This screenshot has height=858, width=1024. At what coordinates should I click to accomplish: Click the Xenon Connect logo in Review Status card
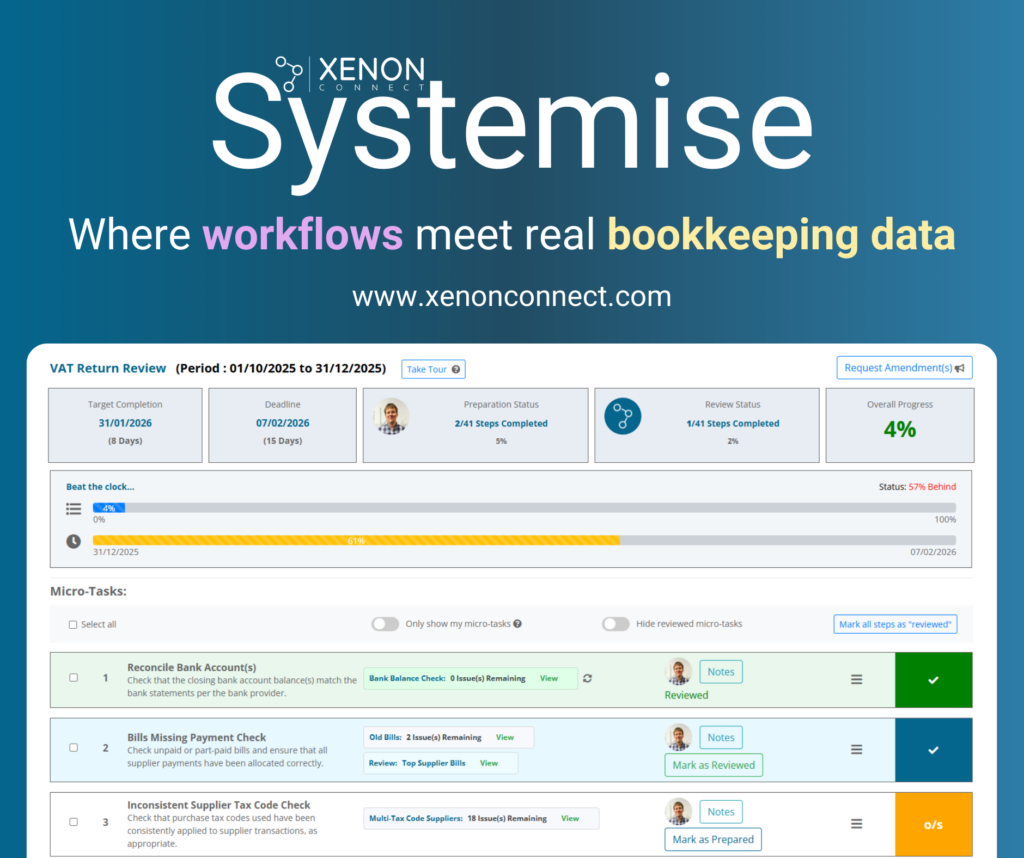623,415
